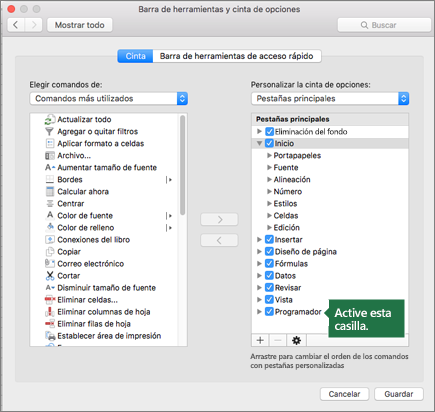Switch to Barra de herramientas de acceso rápido tab
435x412 pixels.
click(x=237, y=56)
